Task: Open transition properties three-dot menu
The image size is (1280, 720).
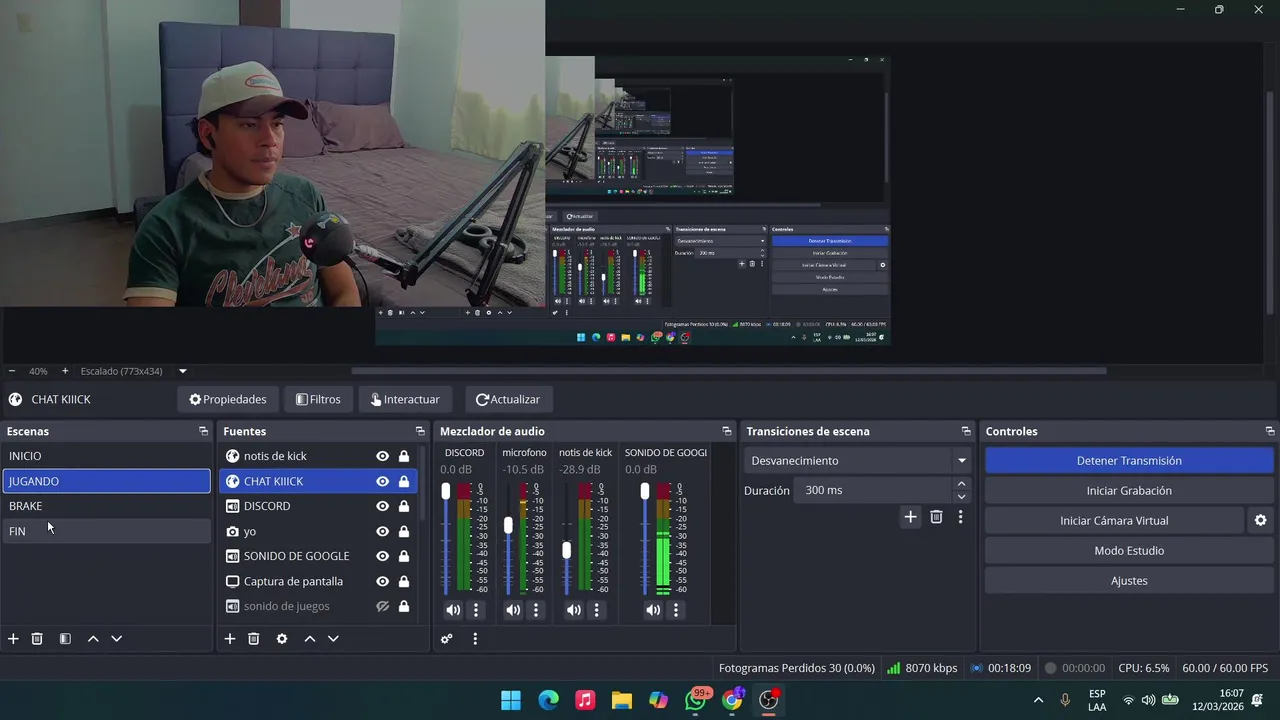Action: (x=960, y=517)
